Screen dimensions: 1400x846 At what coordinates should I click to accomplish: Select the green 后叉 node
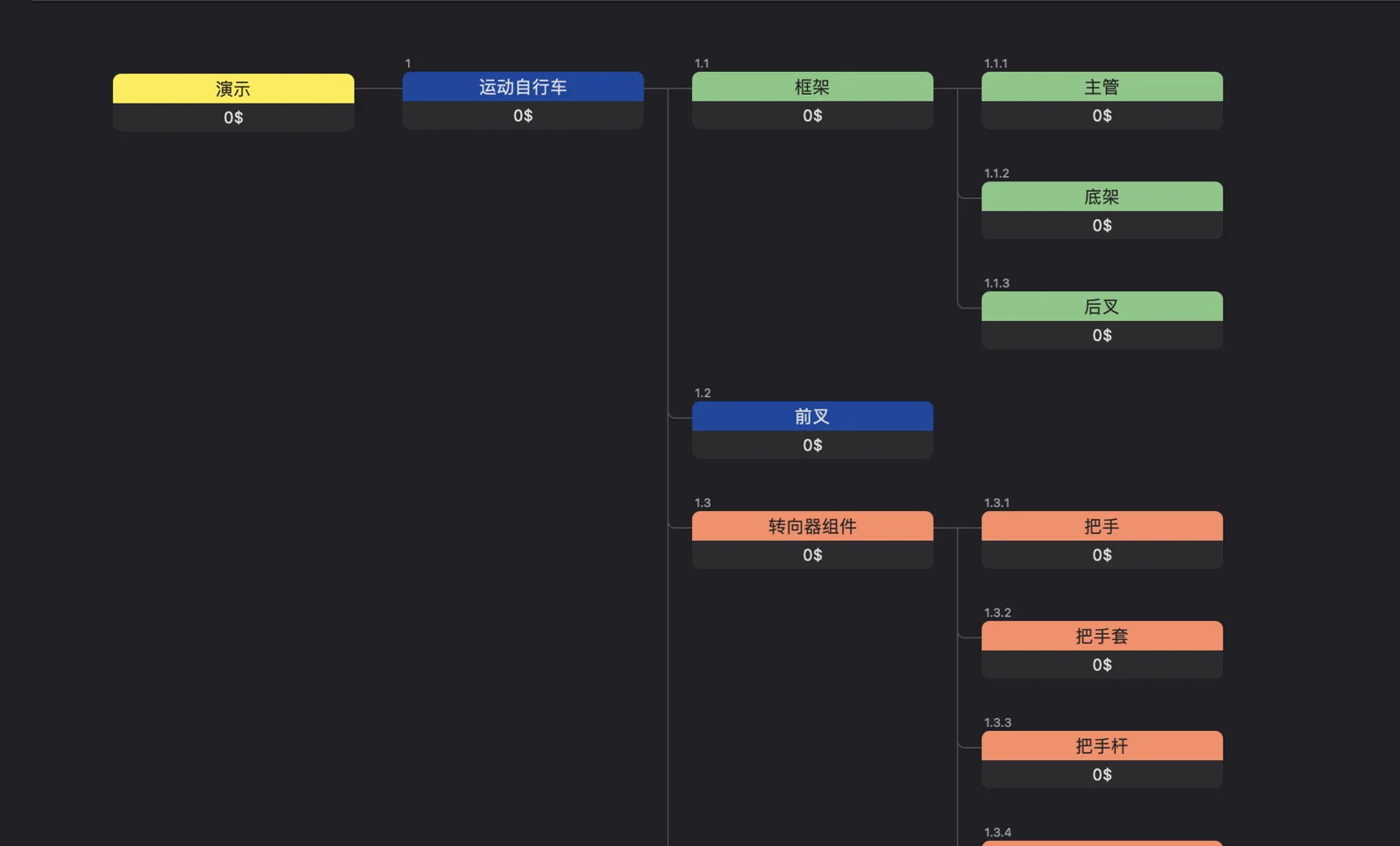point(1102,307)
